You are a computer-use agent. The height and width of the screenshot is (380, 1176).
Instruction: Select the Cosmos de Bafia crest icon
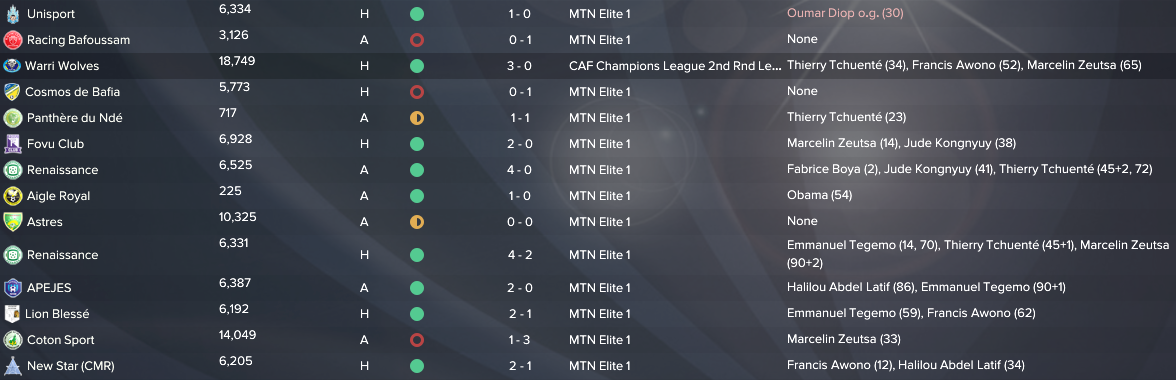click(x=13, y=91)
